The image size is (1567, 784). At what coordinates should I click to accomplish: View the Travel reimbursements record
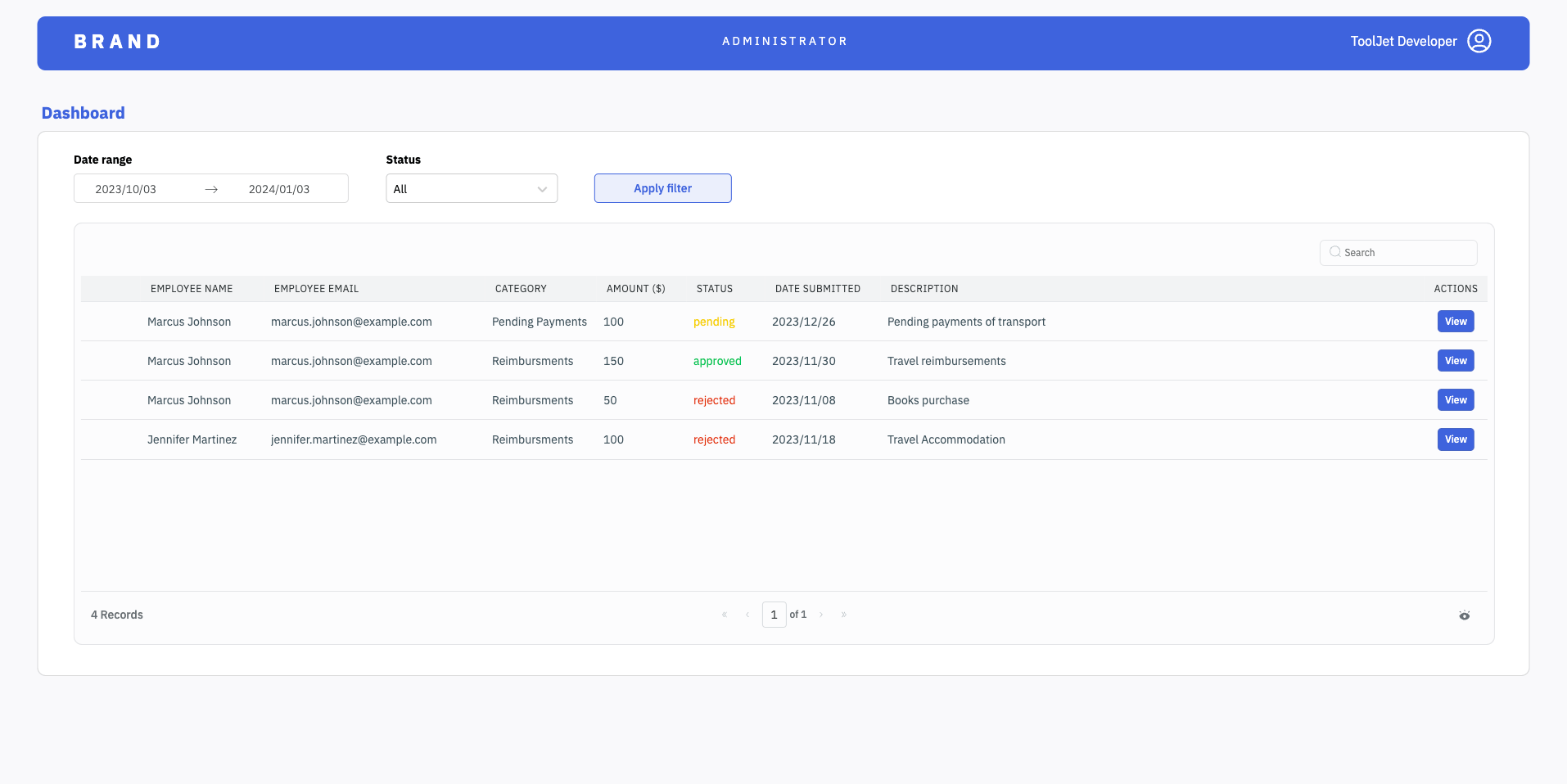(1455, 361)
